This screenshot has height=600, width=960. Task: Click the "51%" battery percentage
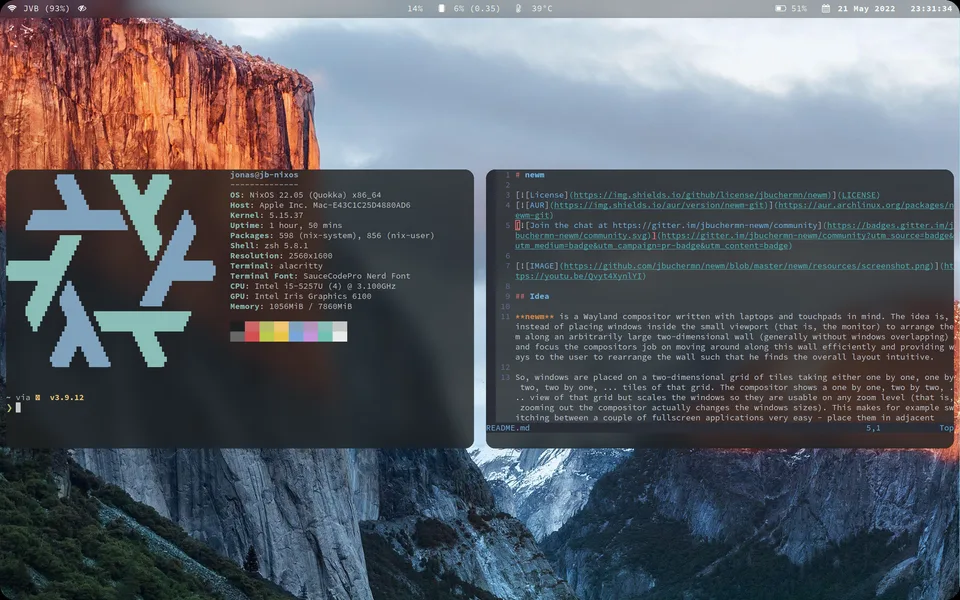[x=798, y=9]
